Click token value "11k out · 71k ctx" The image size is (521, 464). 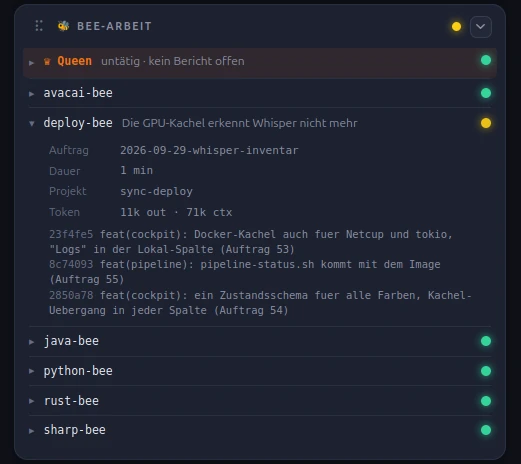tap(176, 212)
